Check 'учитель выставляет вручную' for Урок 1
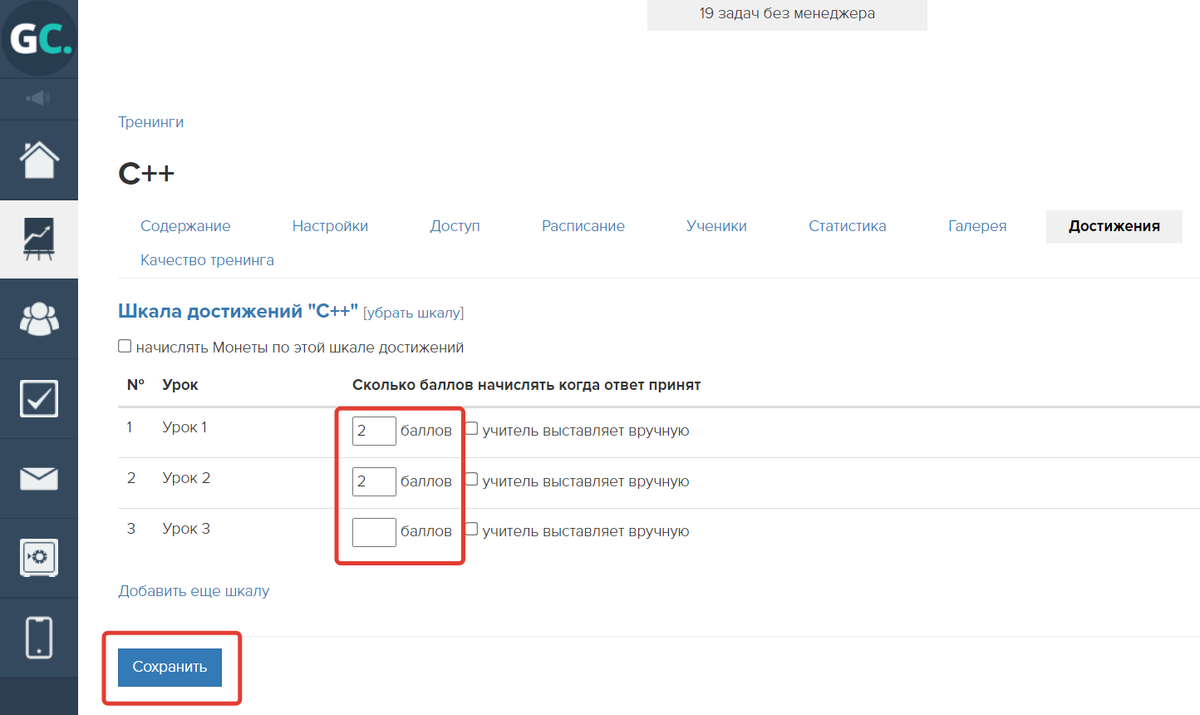 click(x=472, y=430)
